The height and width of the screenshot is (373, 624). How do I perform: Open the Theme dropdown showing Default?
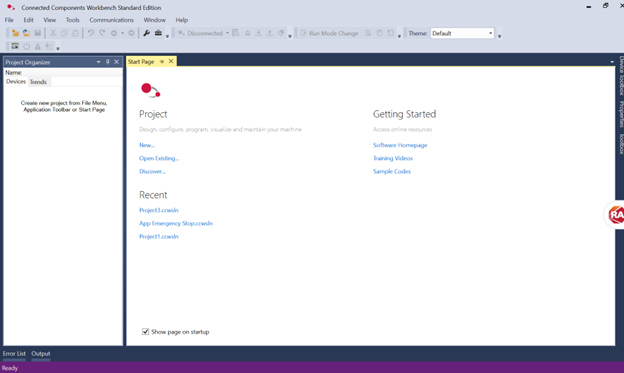[462, 33]
